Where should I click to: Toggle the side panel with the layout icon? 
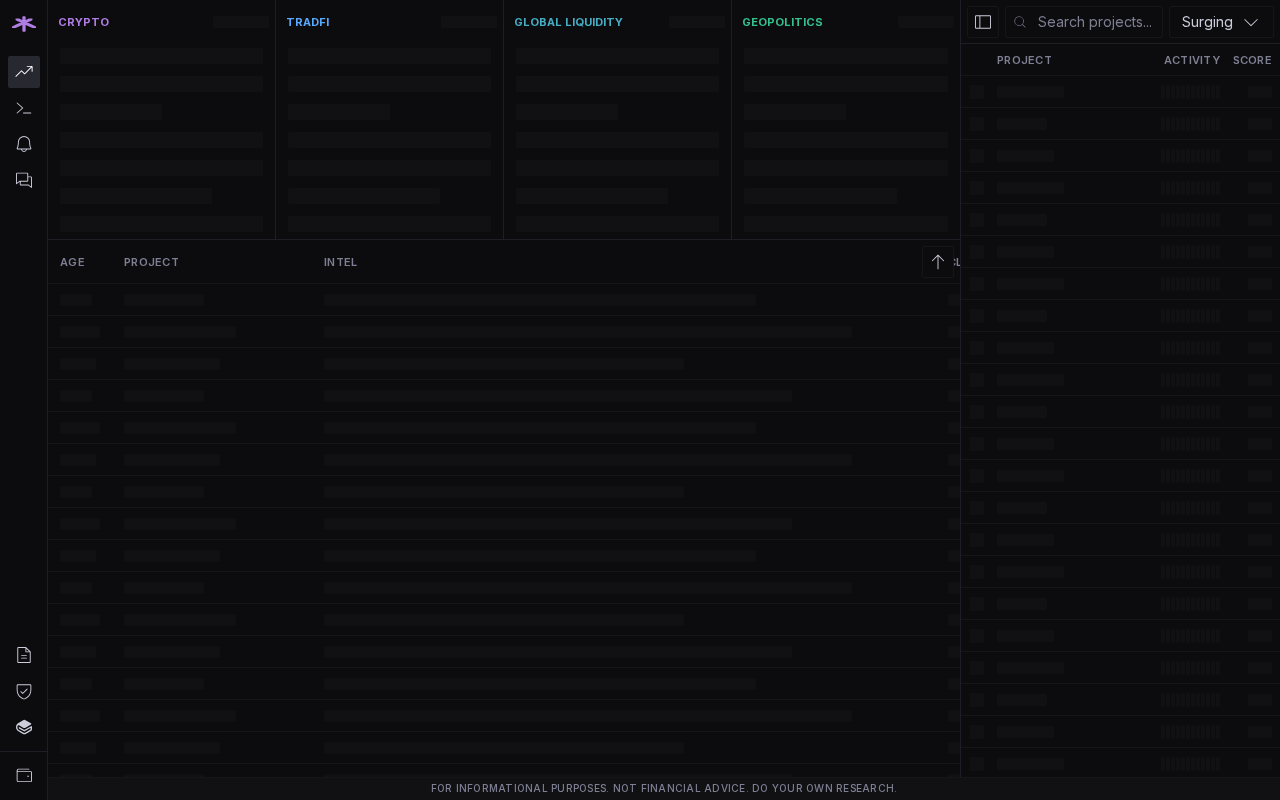click(983, 22)
